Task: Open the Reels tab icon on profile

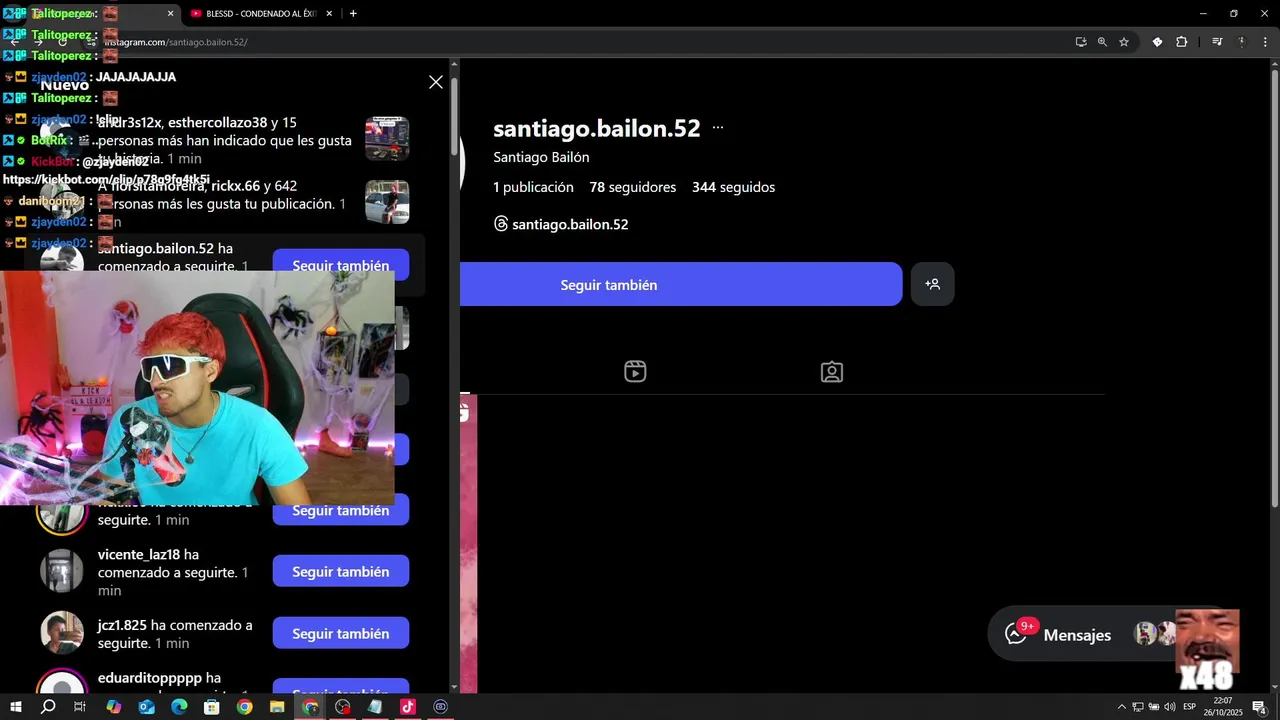Action: click(x=635, y=372)
